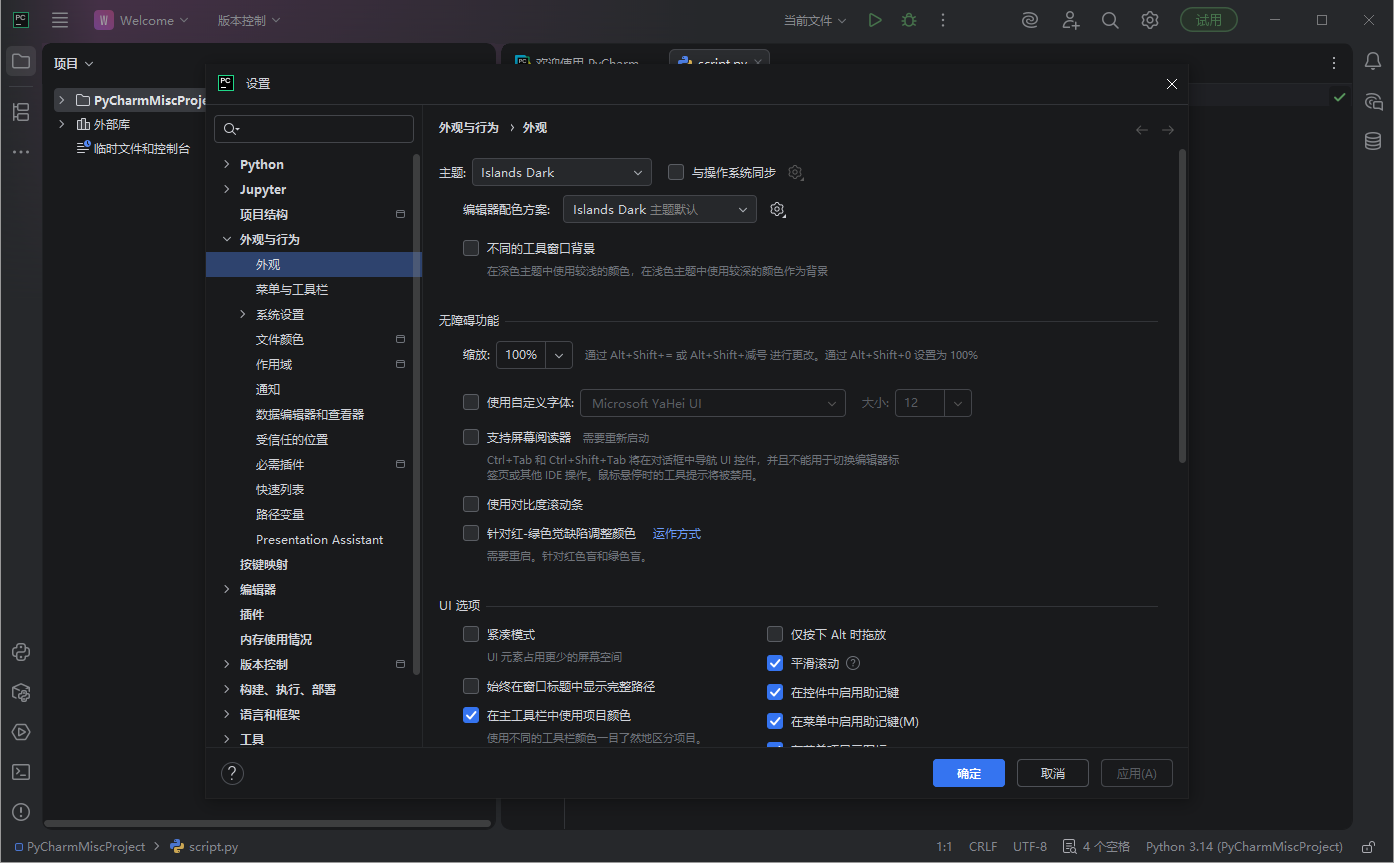Open the Database tool window icon
Screen dimensions: 1394x863
coord(1373,141)
